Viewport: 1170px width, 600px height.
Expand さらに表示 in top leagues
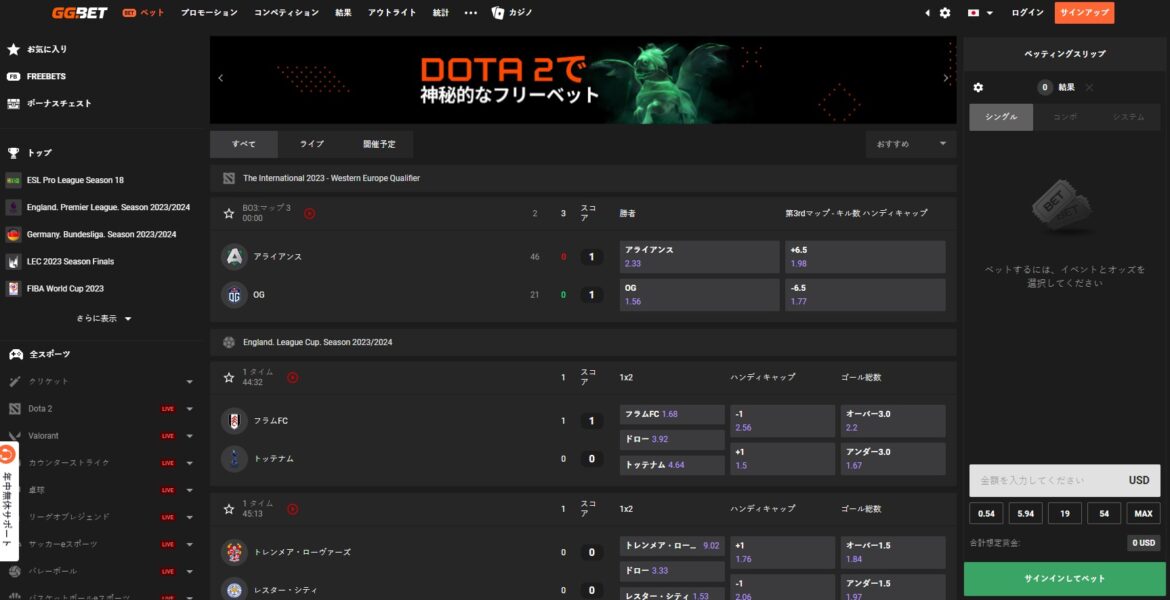(x=104, y=319)
